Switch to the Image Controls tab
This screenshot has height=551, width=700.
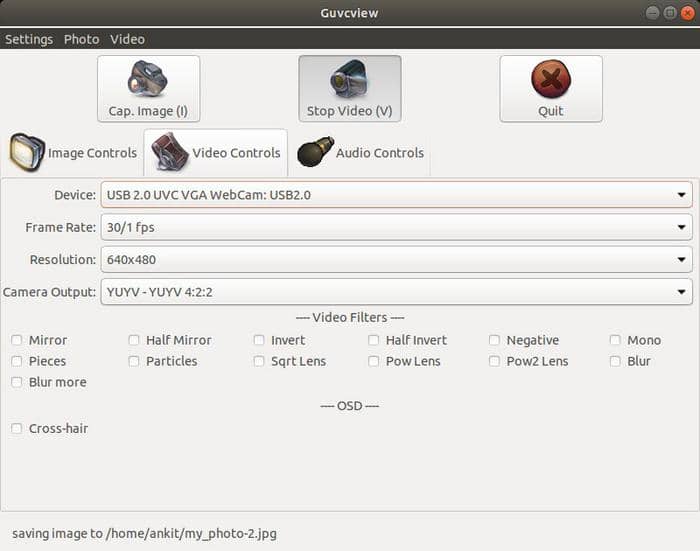73,153
